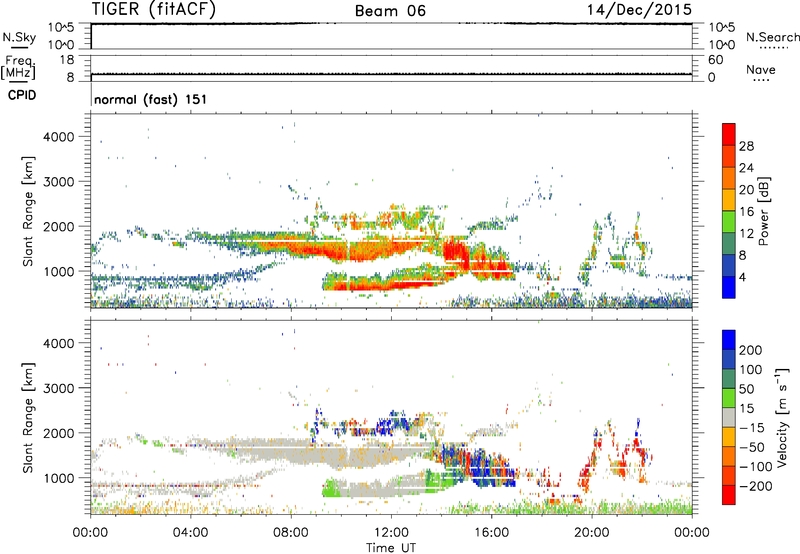The width and height of the screenshot is (800, 554).
Task: Click the "Freq. [MHz]" axis label
Action: point(18,67)
